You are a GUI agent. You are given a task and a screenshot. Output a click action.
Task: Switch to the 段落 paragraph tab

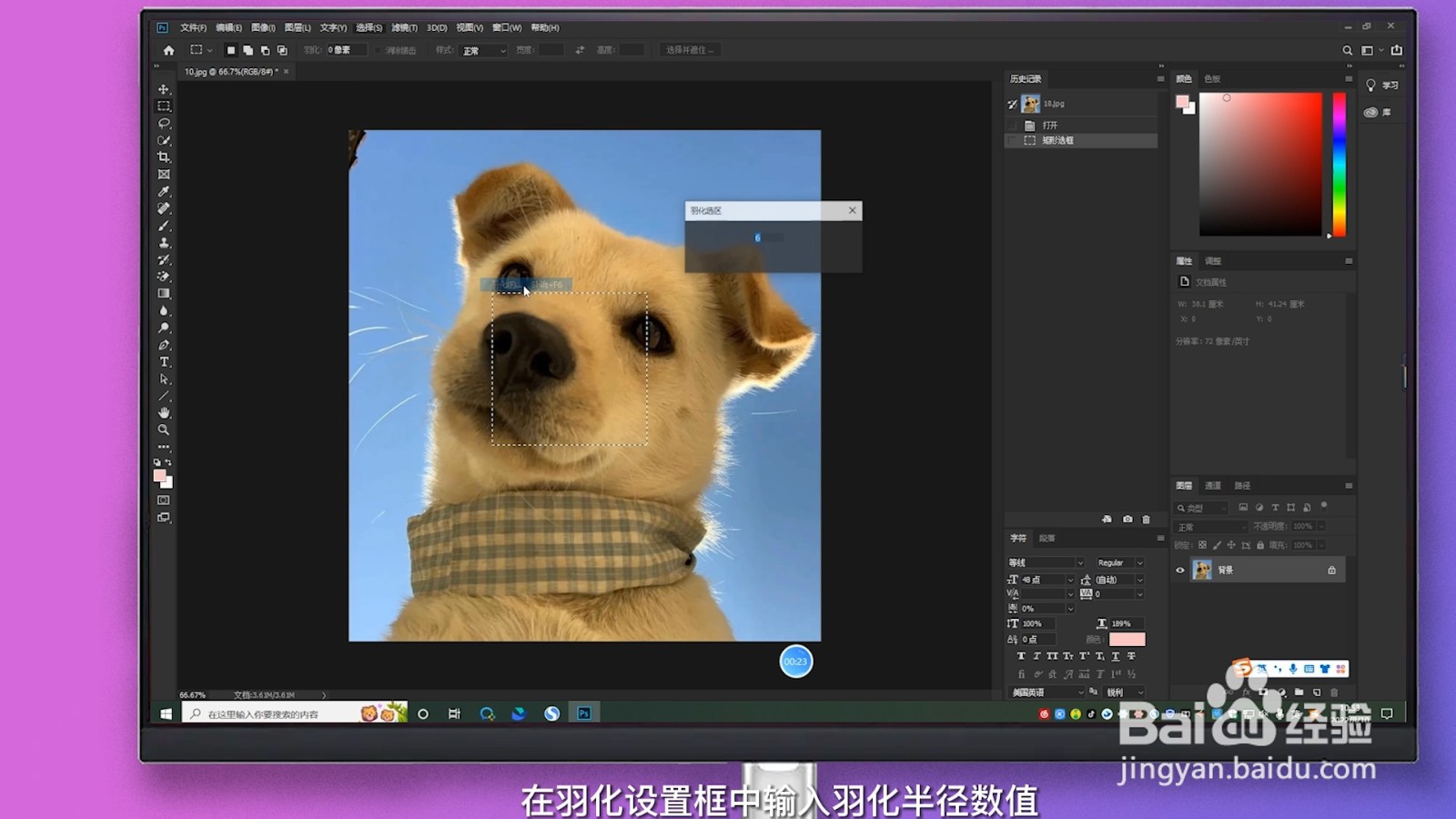point(1047,539)
